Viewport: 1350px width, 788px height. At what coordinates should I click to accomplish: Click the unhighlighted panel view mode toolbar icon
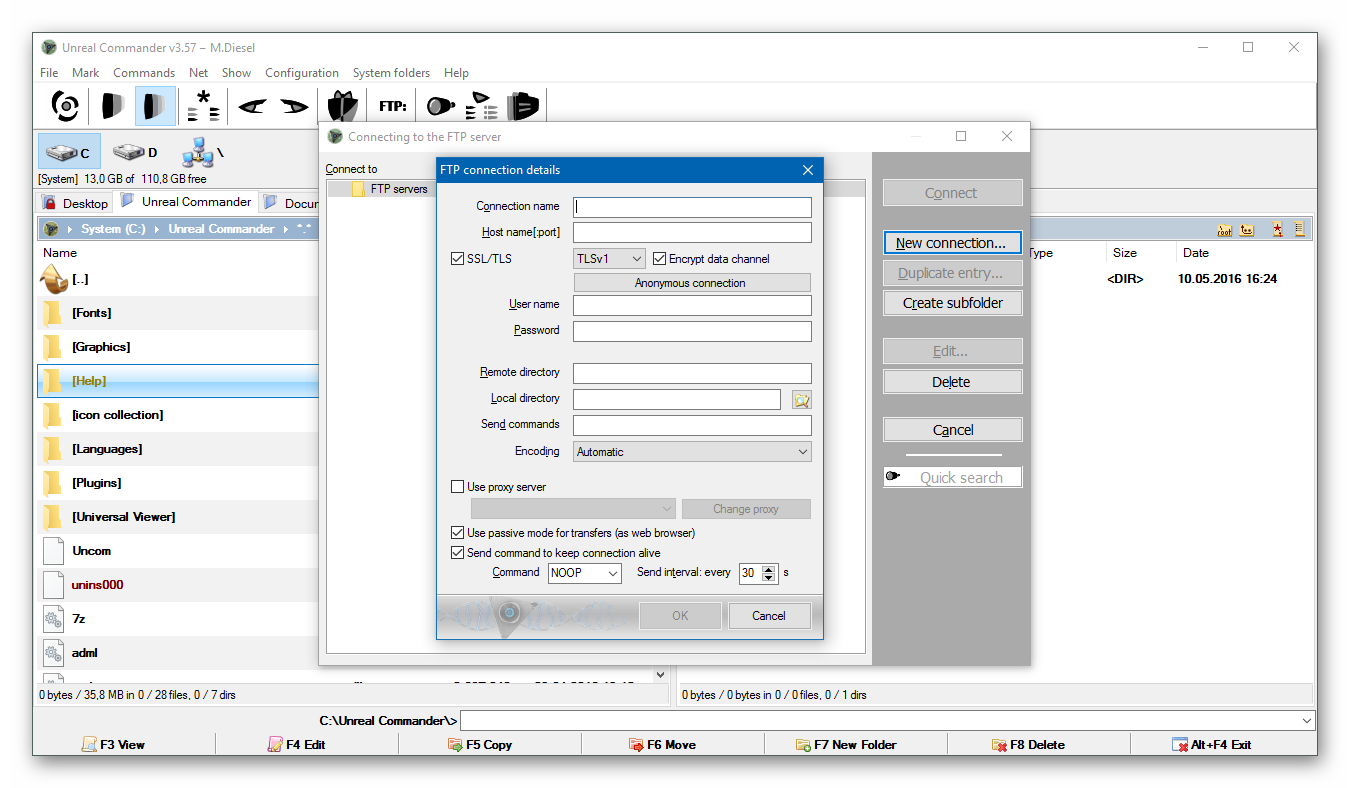112,105
